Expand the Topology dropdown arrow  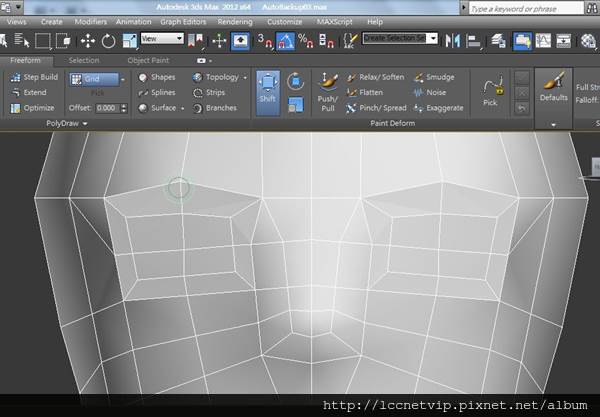pos(245,78)
